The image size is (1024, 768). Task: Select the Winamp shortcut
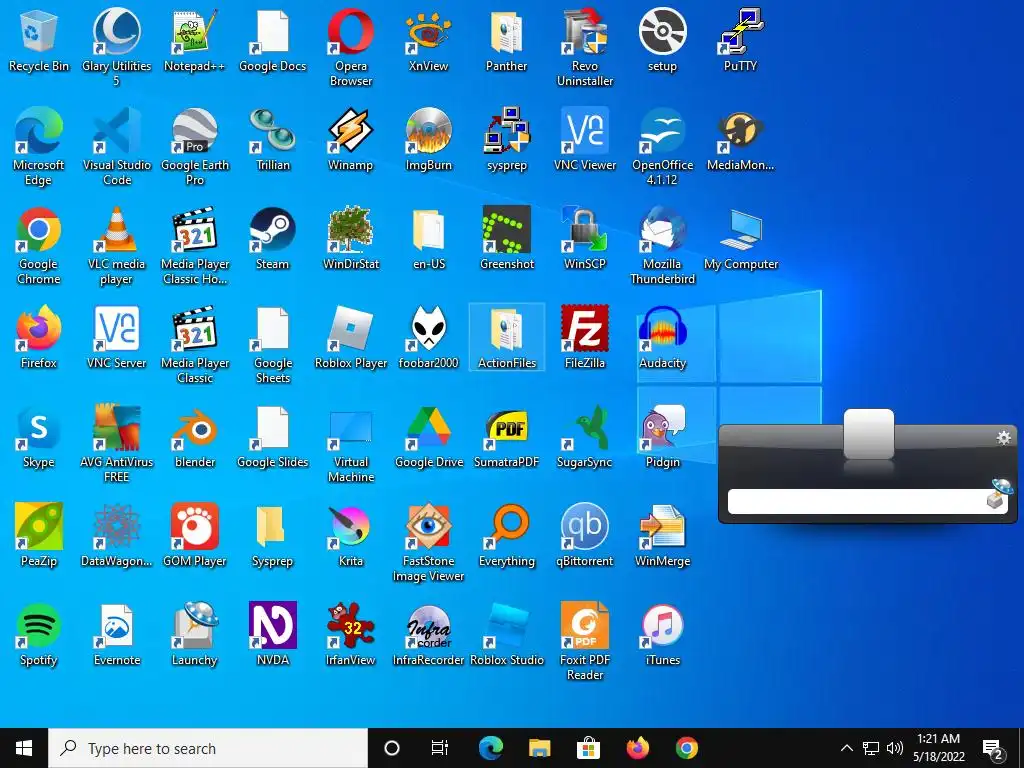pyautogui.click(x=351, y=140)
